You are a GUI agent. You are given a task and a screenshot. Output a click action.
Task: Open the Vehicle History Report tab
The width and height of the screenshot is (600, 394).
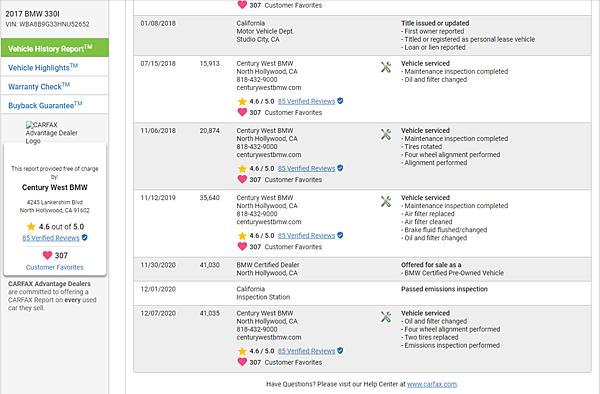[x=55, y=48]
